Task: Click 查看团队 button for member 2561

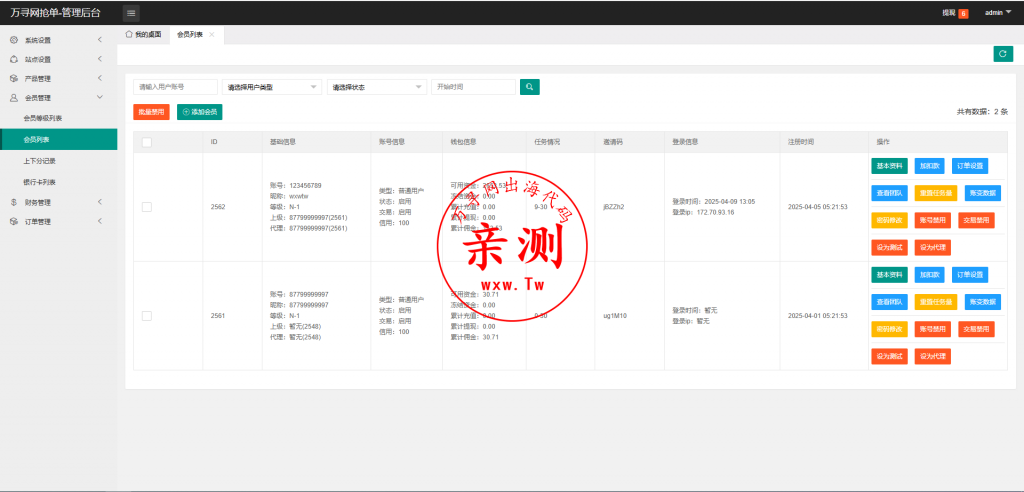Action: [889, 302]
